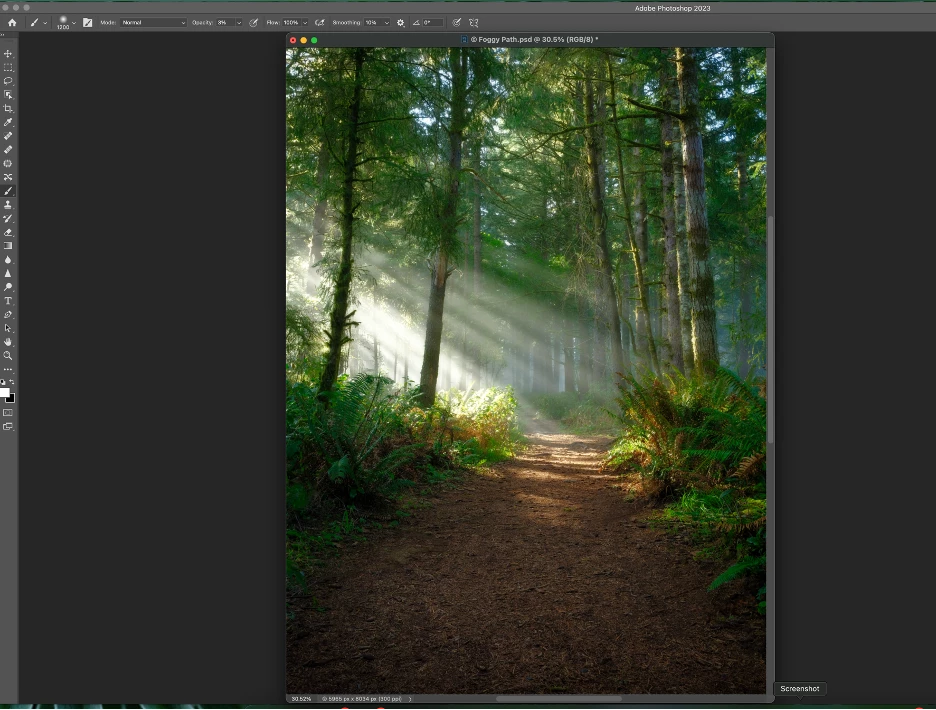The height and width of the screenshot is (710, 936).
Task: Select the Object Selection tool
Action: coord(8,95)
